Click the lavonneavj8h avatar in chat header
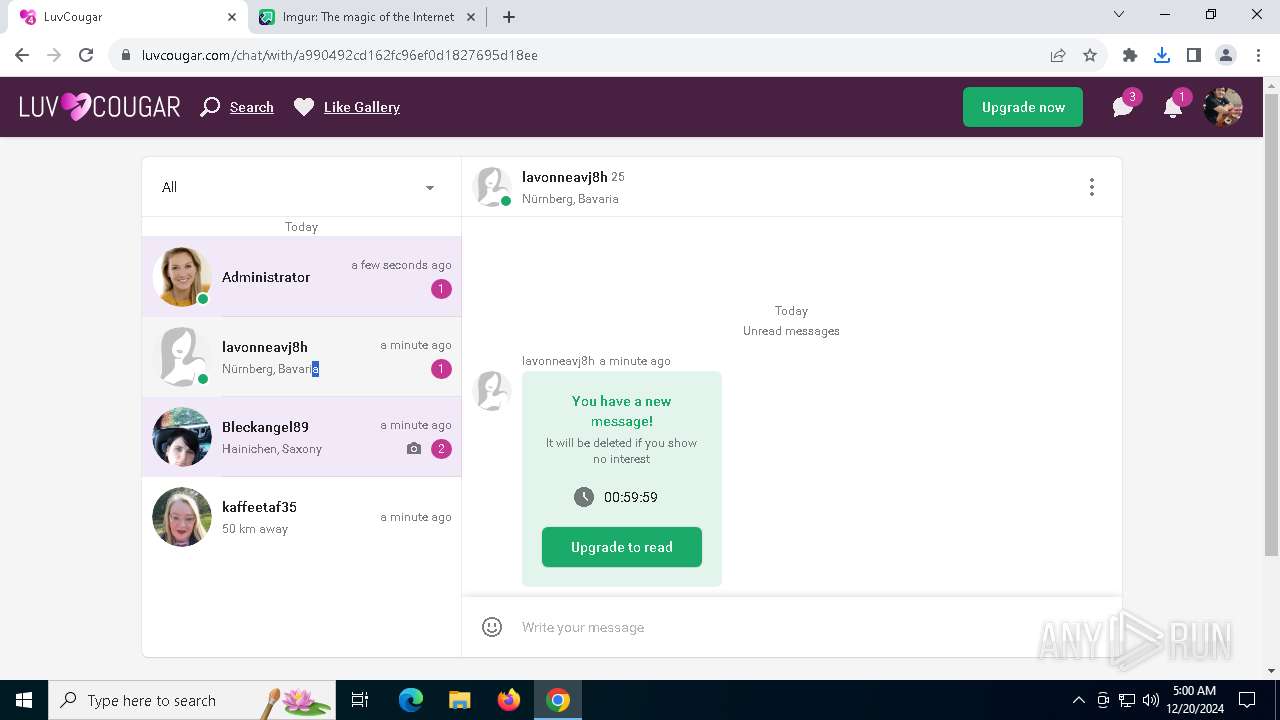Image resolution: width=1280 pixels, height=720 pixels. tap(492, 187)
